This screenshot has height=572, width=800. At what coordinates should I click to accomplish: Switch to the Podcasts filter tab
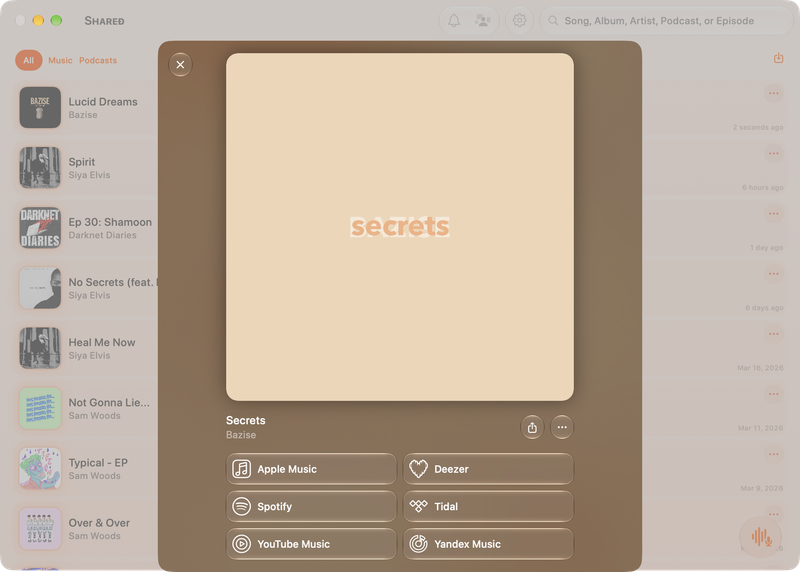coord(98,60)
